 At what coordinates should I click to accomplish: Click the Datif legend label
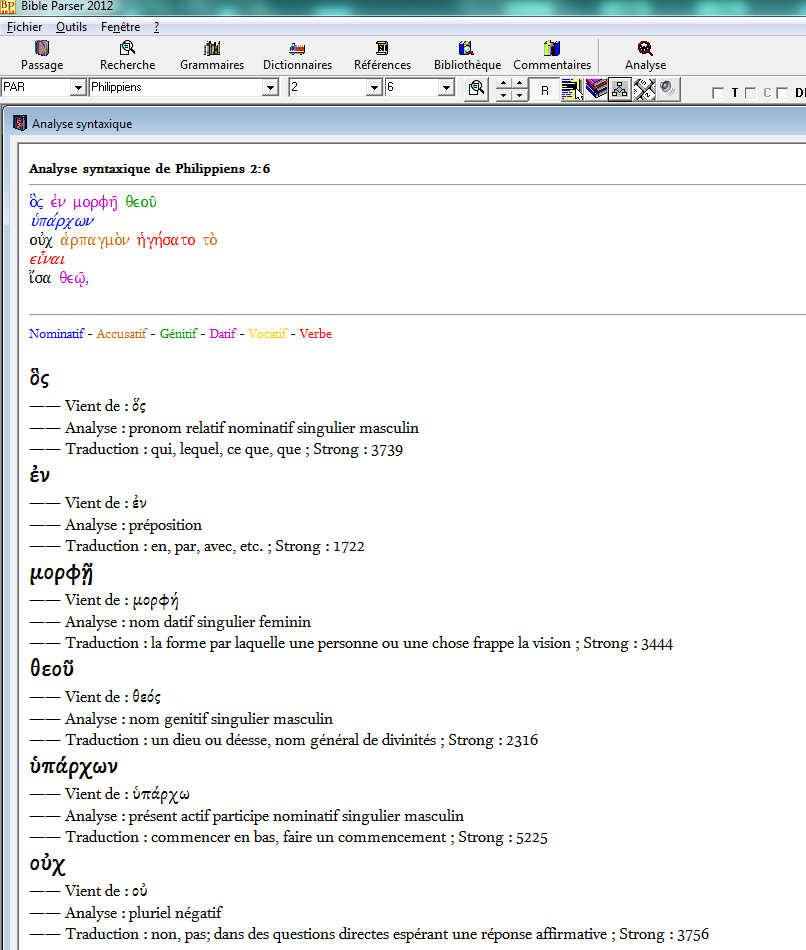pos(222,333)
